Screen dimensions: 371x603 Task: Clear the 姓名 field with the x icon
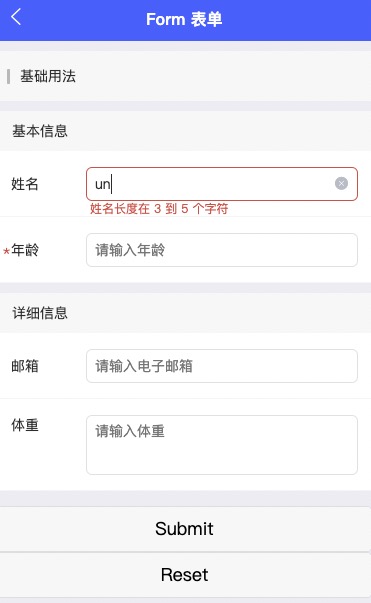pos(341,183)
